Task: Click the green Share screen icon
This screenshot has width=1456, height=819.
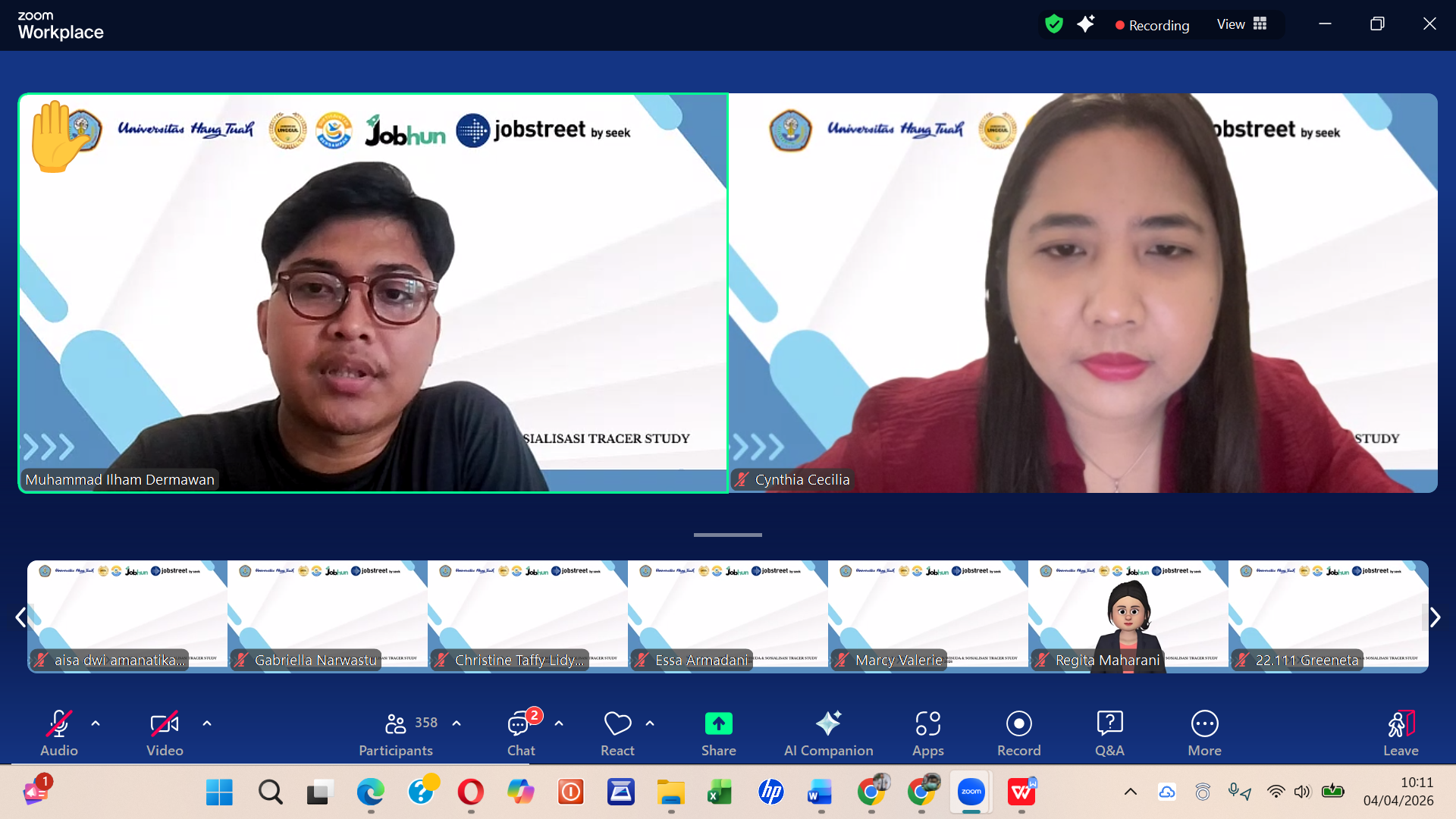Action: pos(718,723)
